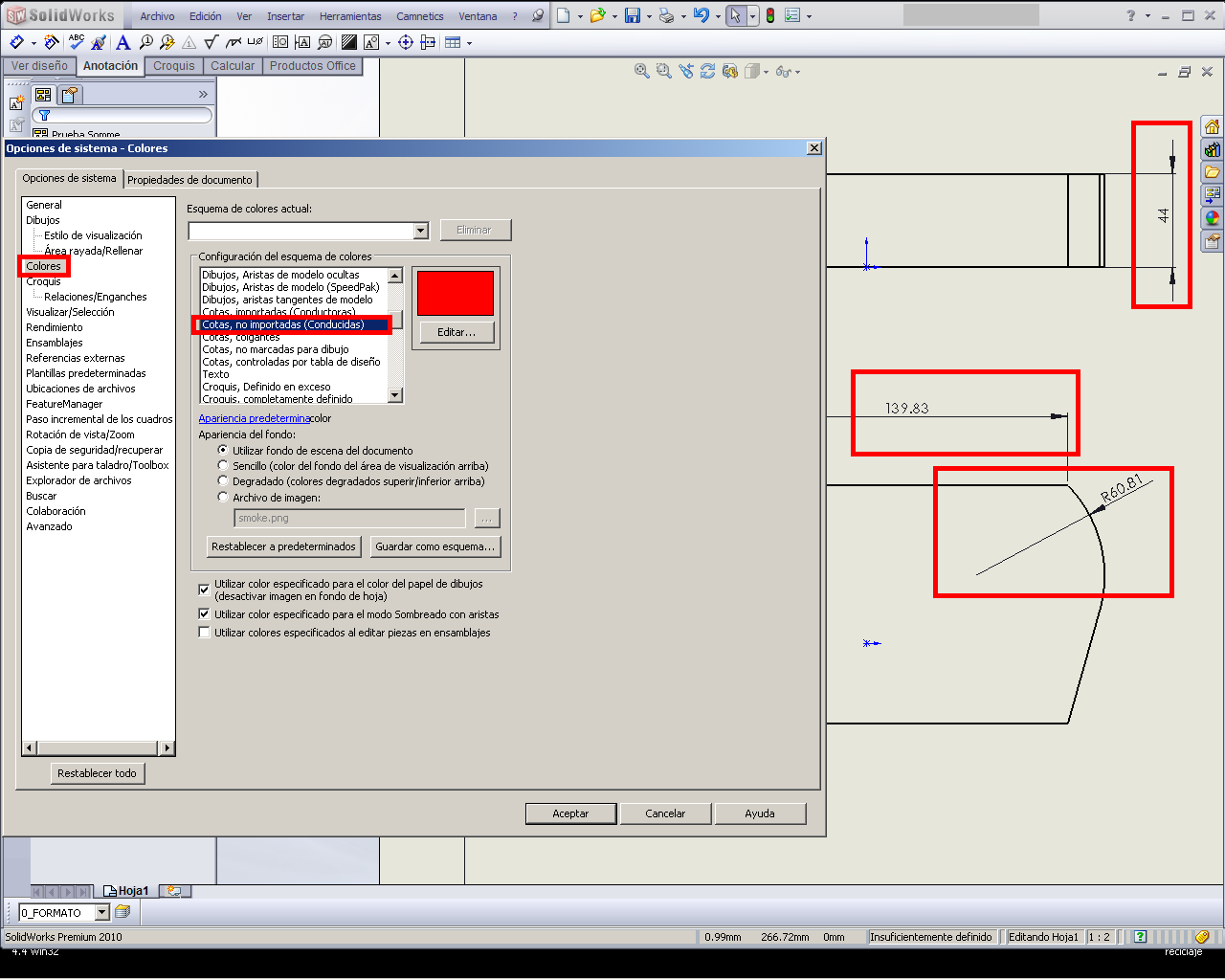Image resolution: width=1225 pixels, height=980 pixels.
Task: Open 'Apariencia predeterminada' link
Action: tap(254, 418)
